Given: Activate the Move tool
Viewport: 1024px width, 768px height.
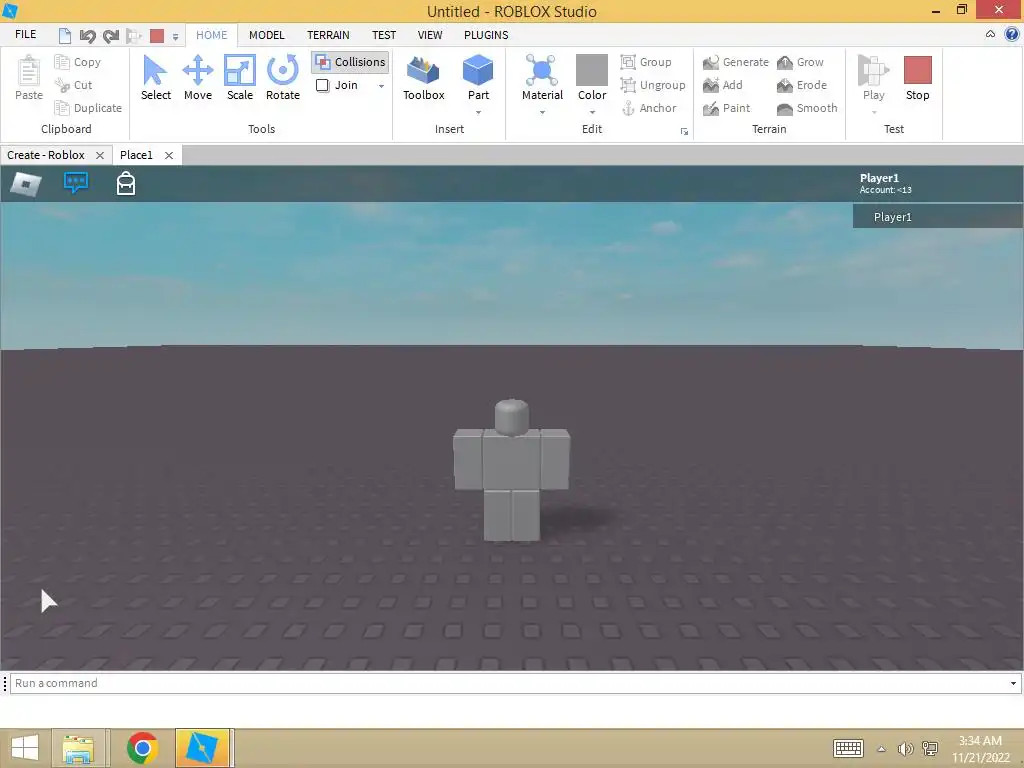Looking at the screenshot, I should [x=197, y=78].
